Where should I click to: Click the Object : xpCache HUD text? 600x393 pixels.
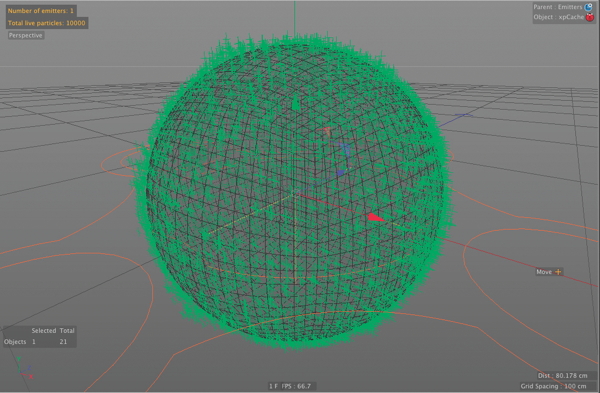click(559, 17)
